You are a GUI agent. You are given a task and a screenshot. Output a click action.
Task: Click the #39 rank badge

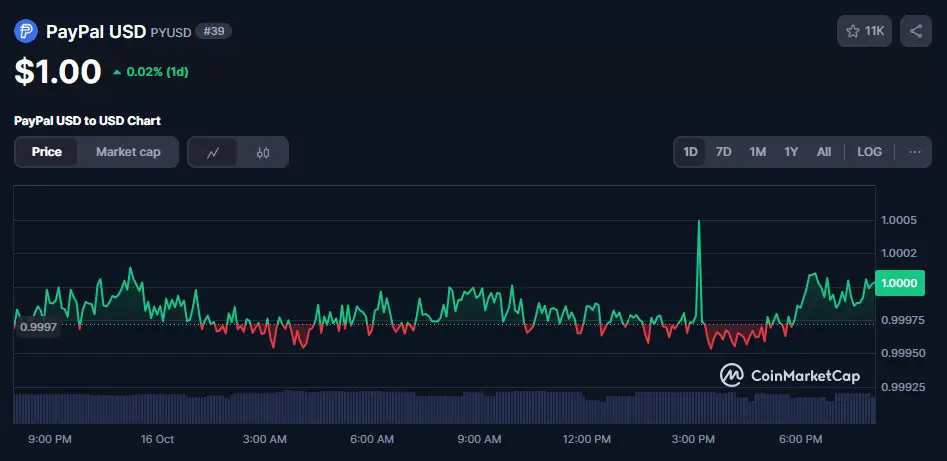pyautogui.click(x=215, y=31)
